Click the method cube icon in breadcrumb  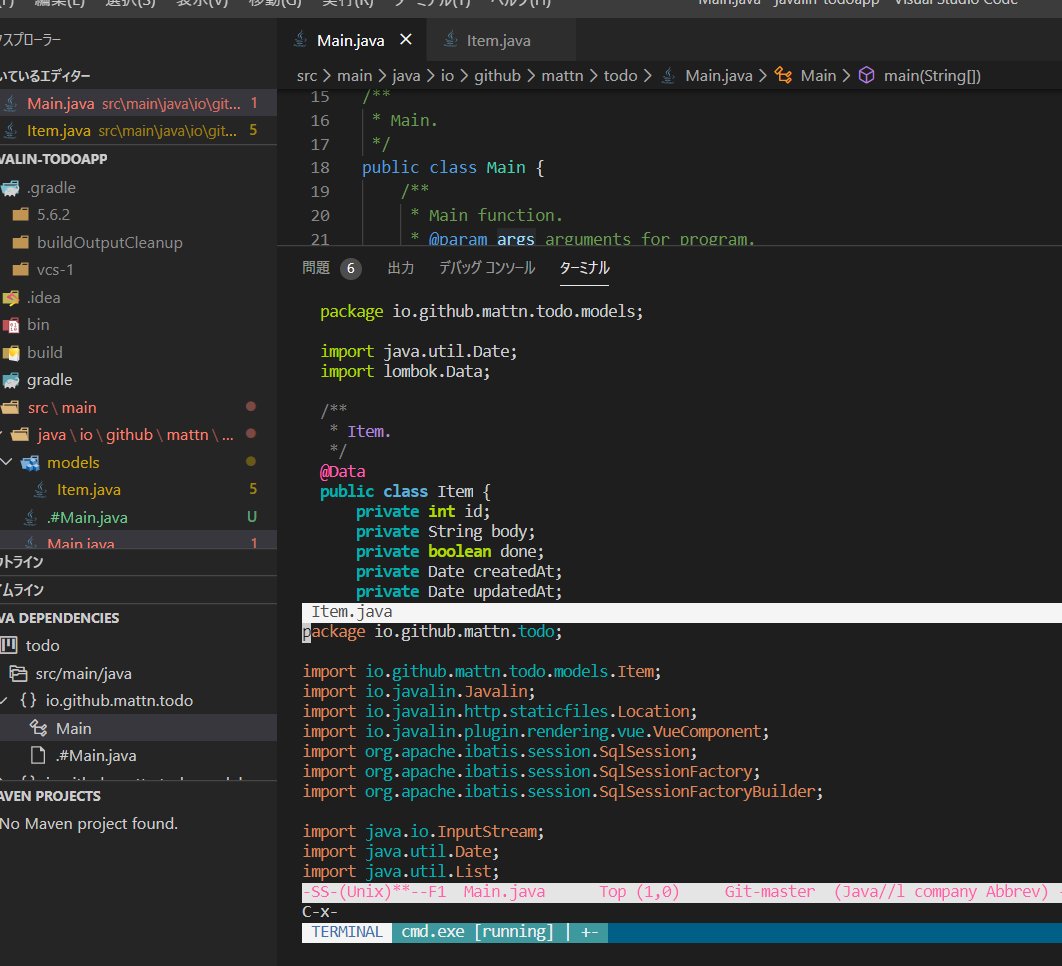tap(867, 75)
